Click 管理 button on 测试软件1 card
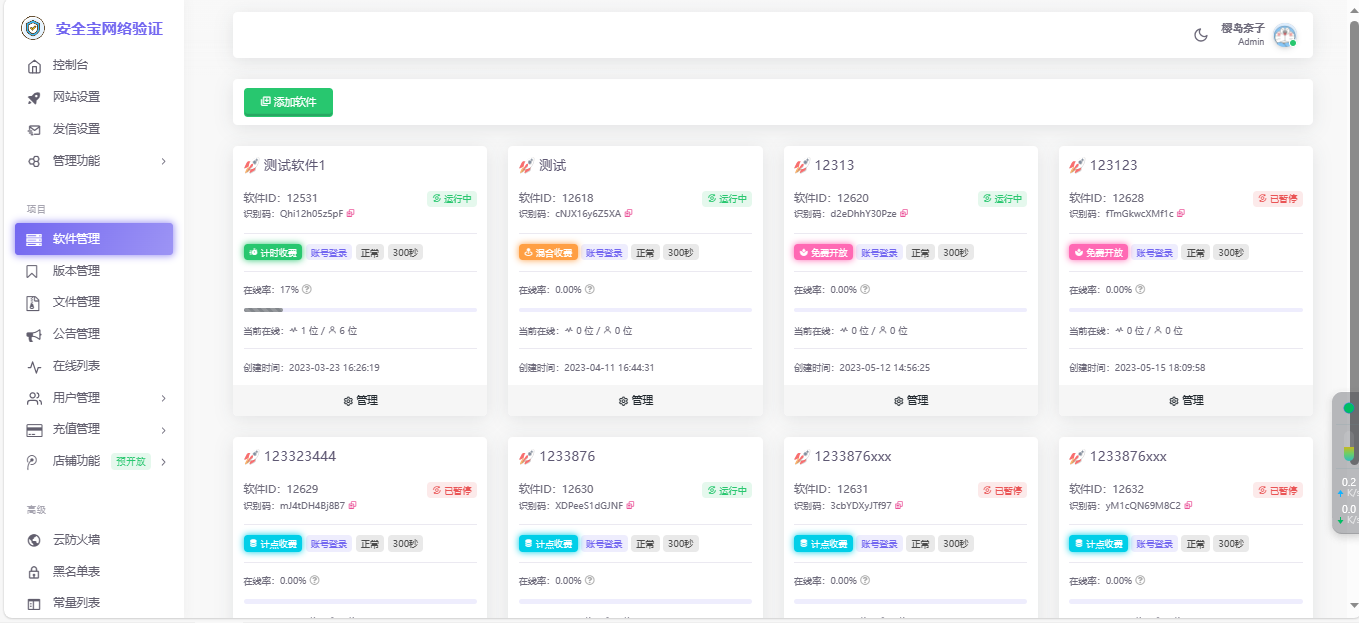The width and height of the screenshot is (1359, 623). (x=360, y=400)
